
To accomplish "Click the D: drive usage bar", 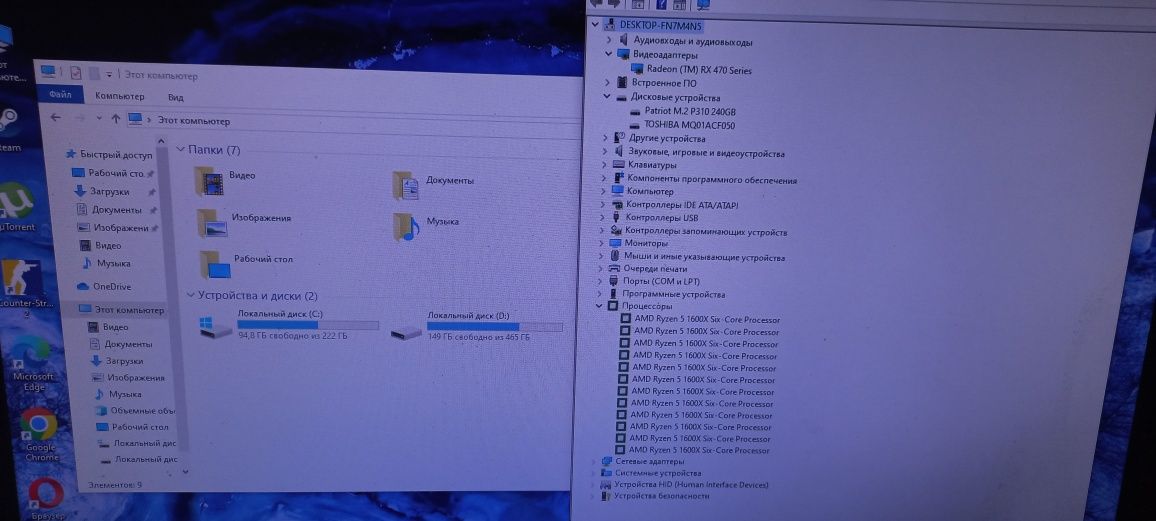I will click(x=495, y=326).
